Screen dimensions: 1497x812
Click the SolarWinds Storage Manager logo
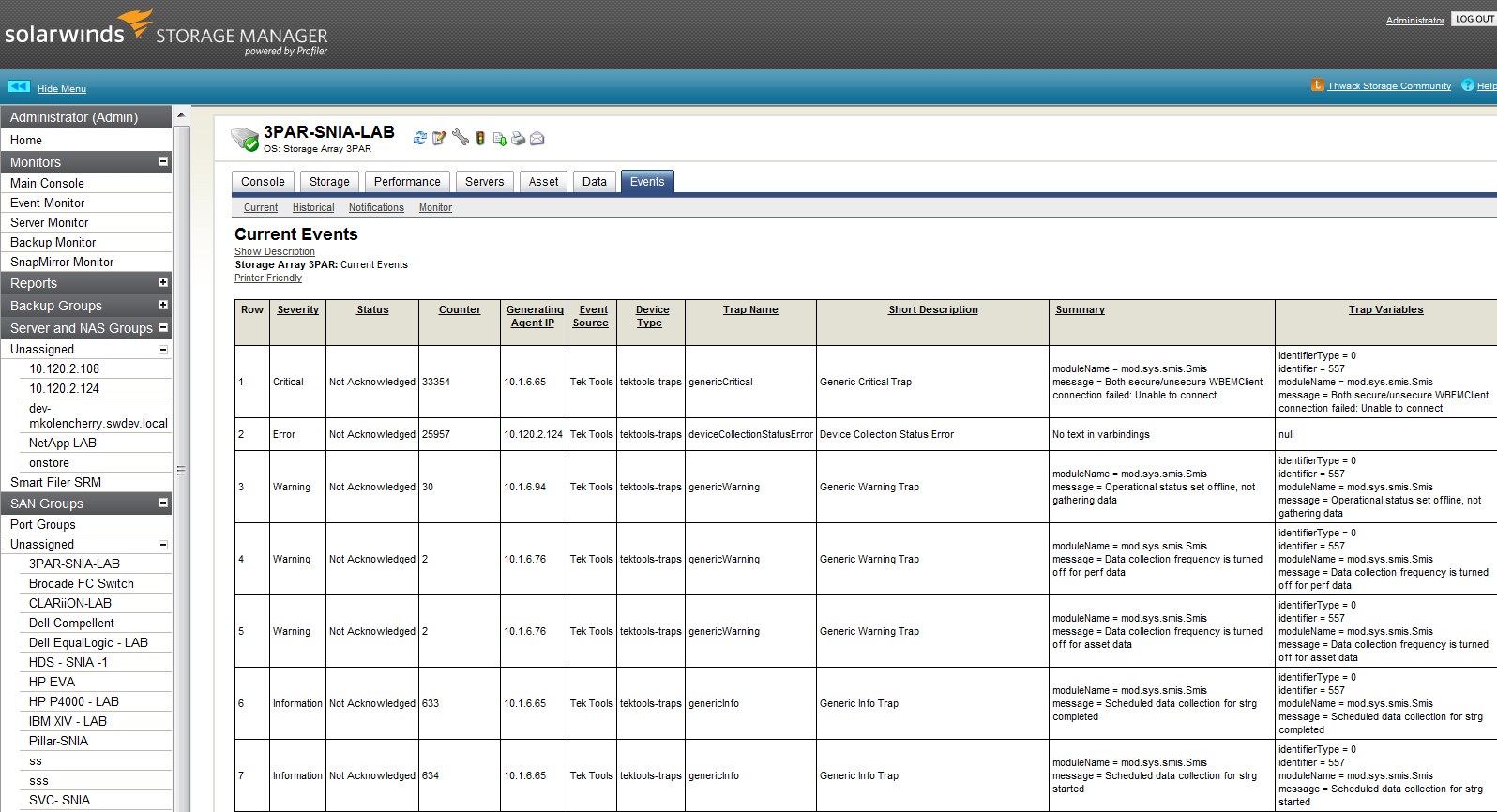coord(166,34)
